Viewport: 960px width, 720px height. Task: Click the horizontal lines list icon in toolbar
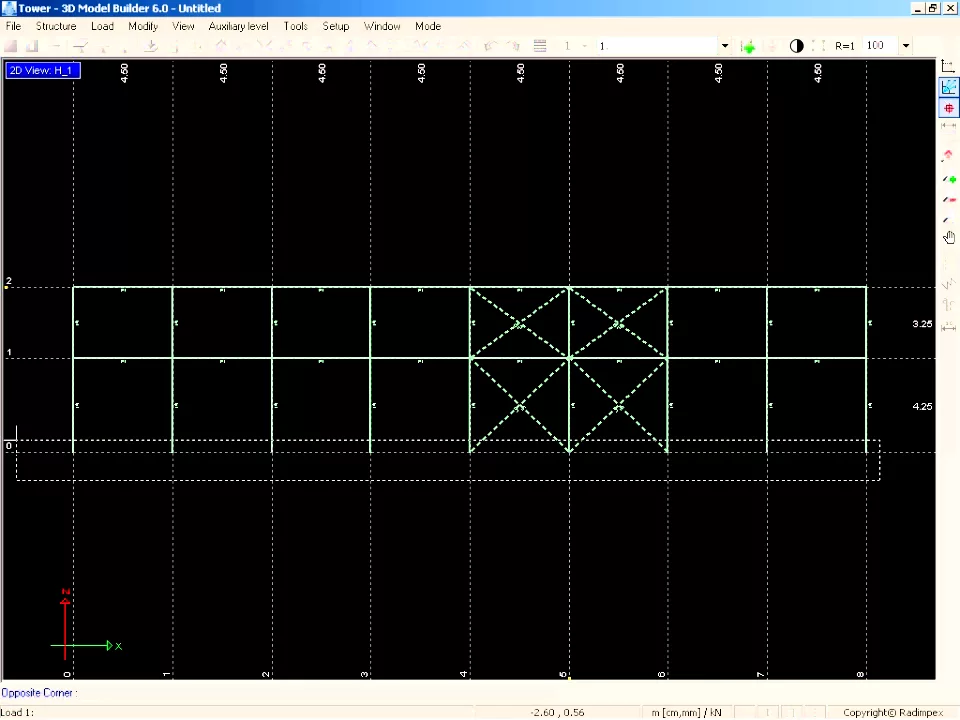click(x=539, y=46)
